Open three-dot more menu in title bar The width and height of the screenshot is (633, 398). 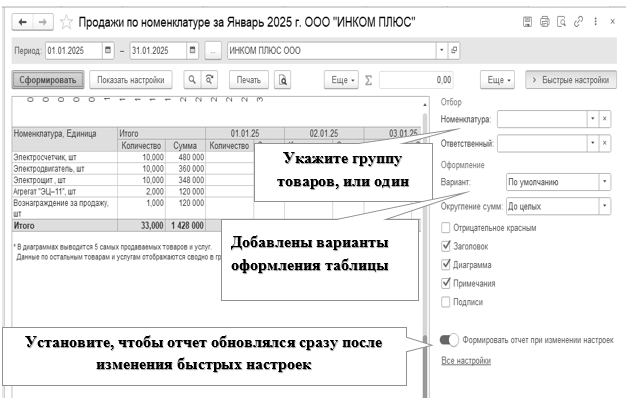click(x=595, y=21)
